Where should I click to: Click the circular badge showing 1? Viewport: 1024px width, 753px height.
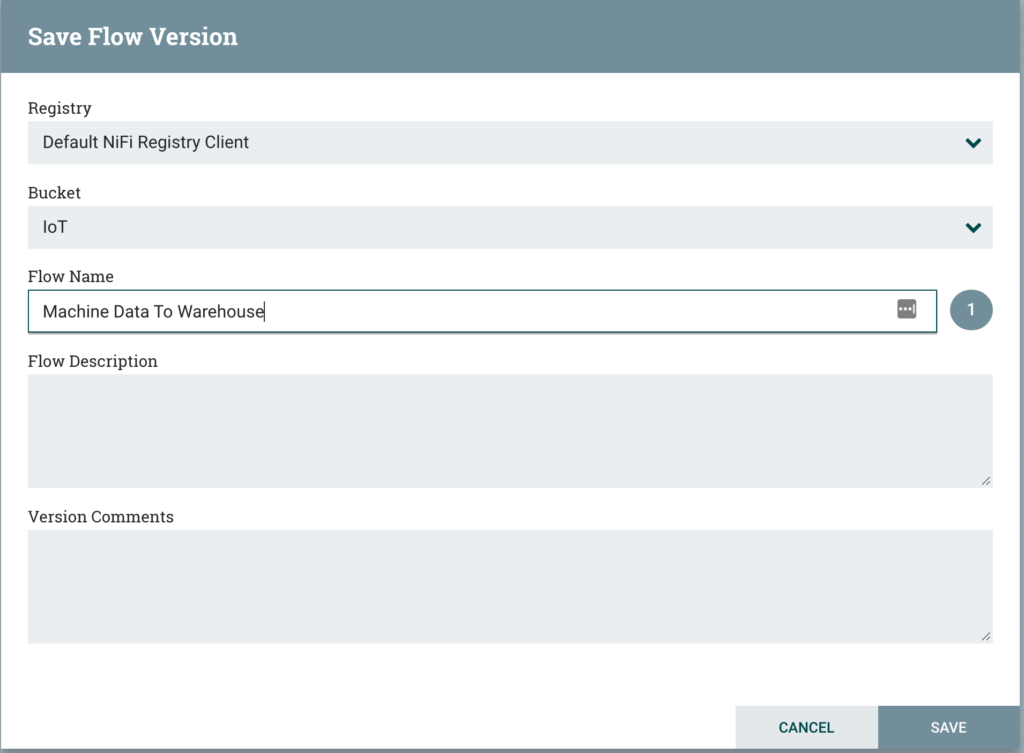pyautogui.click(x=970, y=310)
